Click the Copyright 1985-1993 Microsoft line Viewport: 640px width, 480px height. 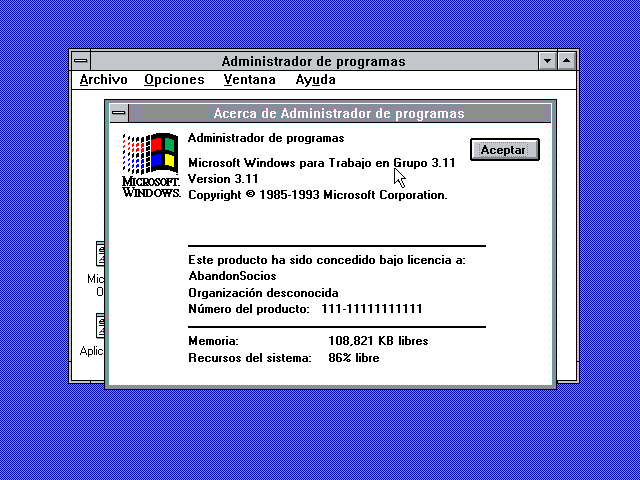318,195
